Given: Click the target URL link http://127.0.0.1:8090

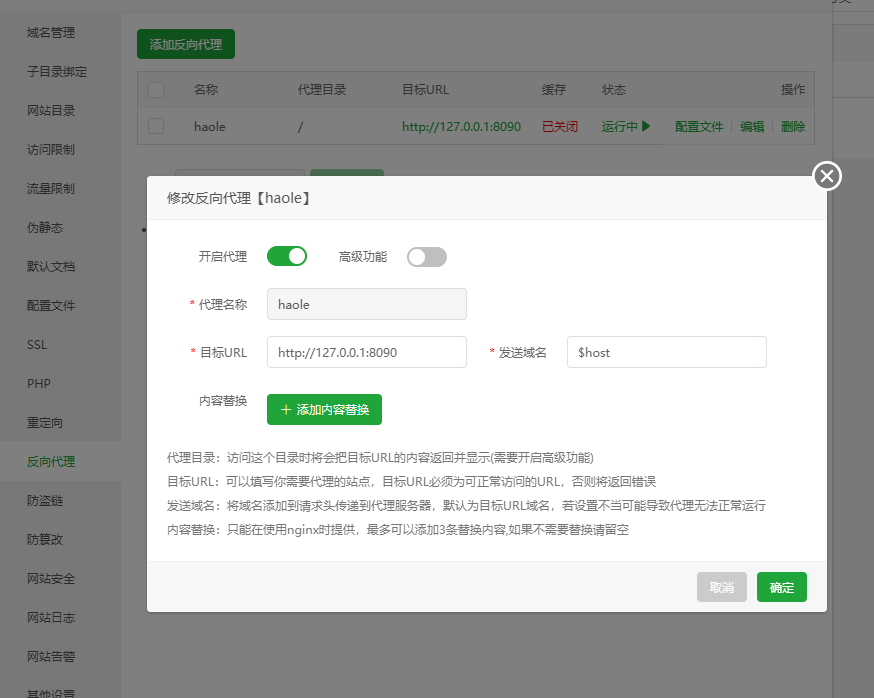Looking at the screenshot, I should coord(462,127).
